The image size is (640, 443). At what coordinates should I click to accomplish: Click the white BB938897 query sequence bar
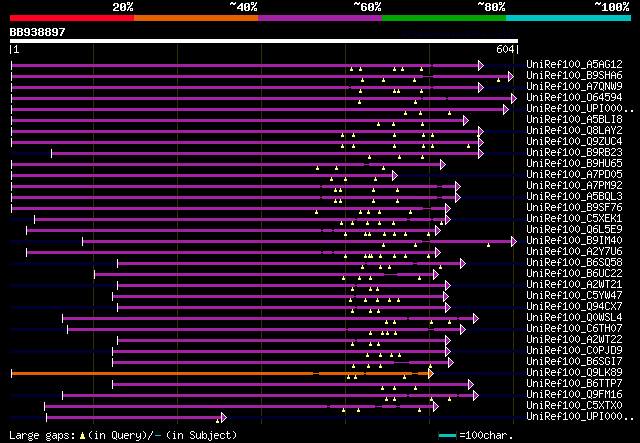tap(264, 41)
